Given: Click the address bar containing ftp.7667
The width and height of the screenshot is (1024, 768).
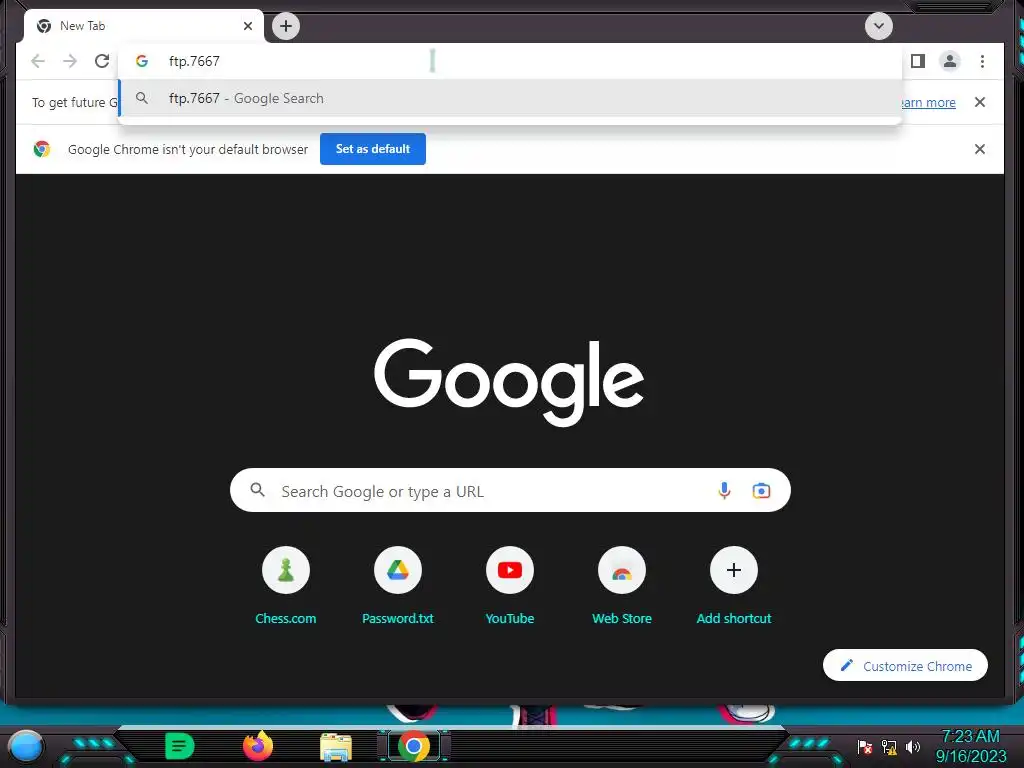Looking at the screenshot, I should 509,61.
